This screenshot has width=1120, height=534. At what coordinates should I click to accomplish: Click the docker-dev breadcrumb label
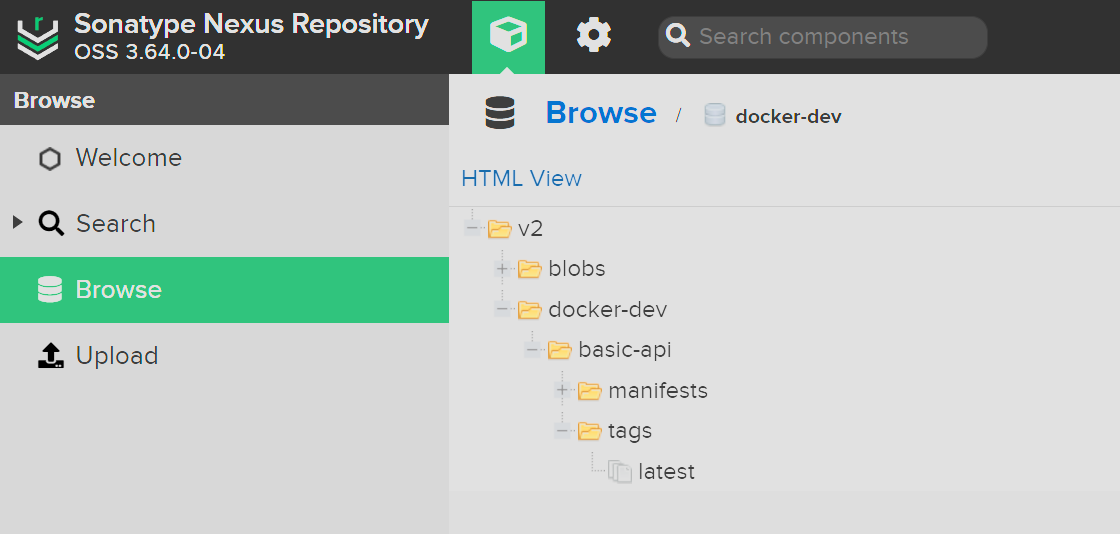pyautogui.click(x=789, y=116)
